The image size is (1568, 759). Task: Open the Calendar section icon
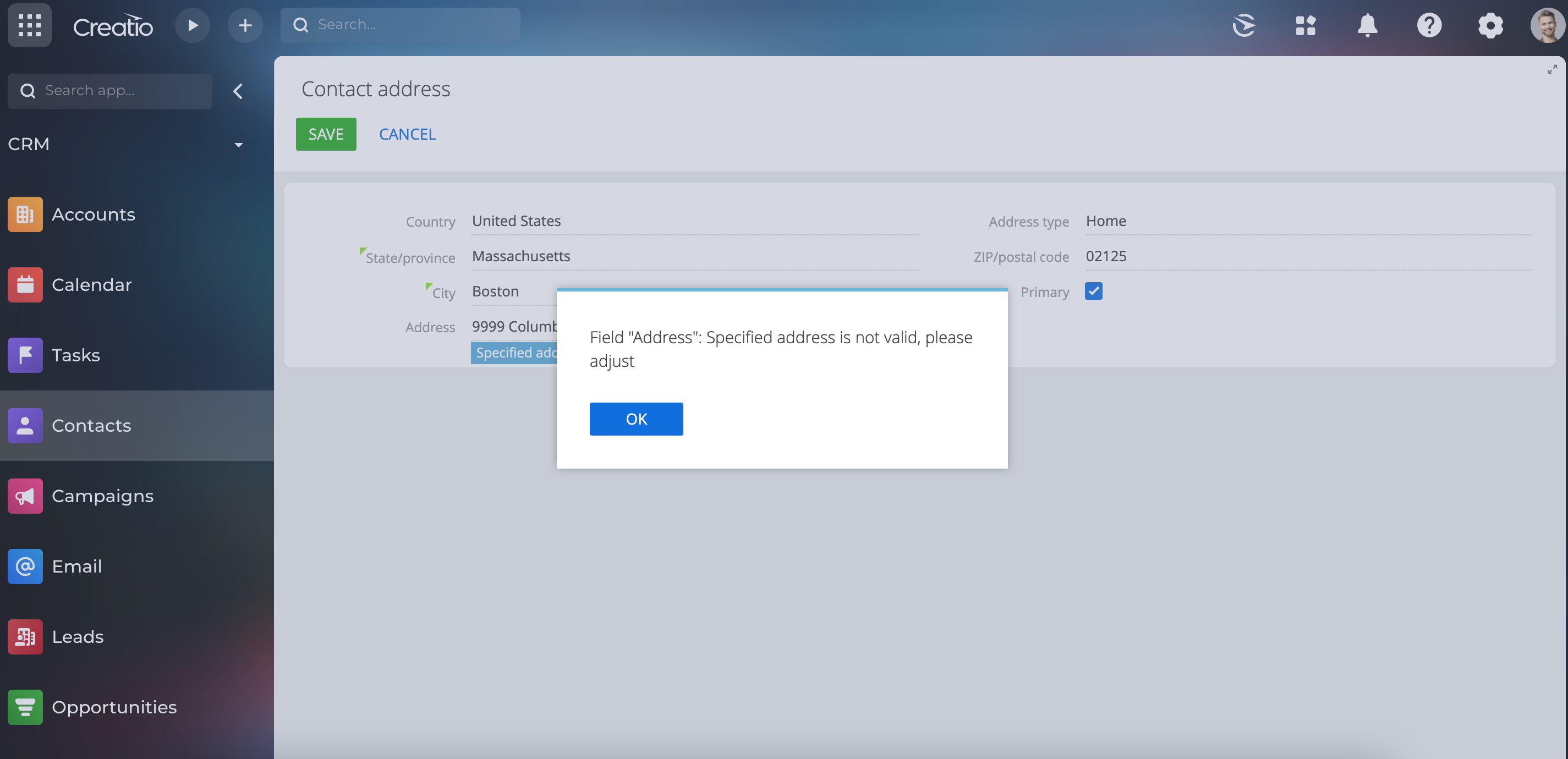click(x=25, y=284)
